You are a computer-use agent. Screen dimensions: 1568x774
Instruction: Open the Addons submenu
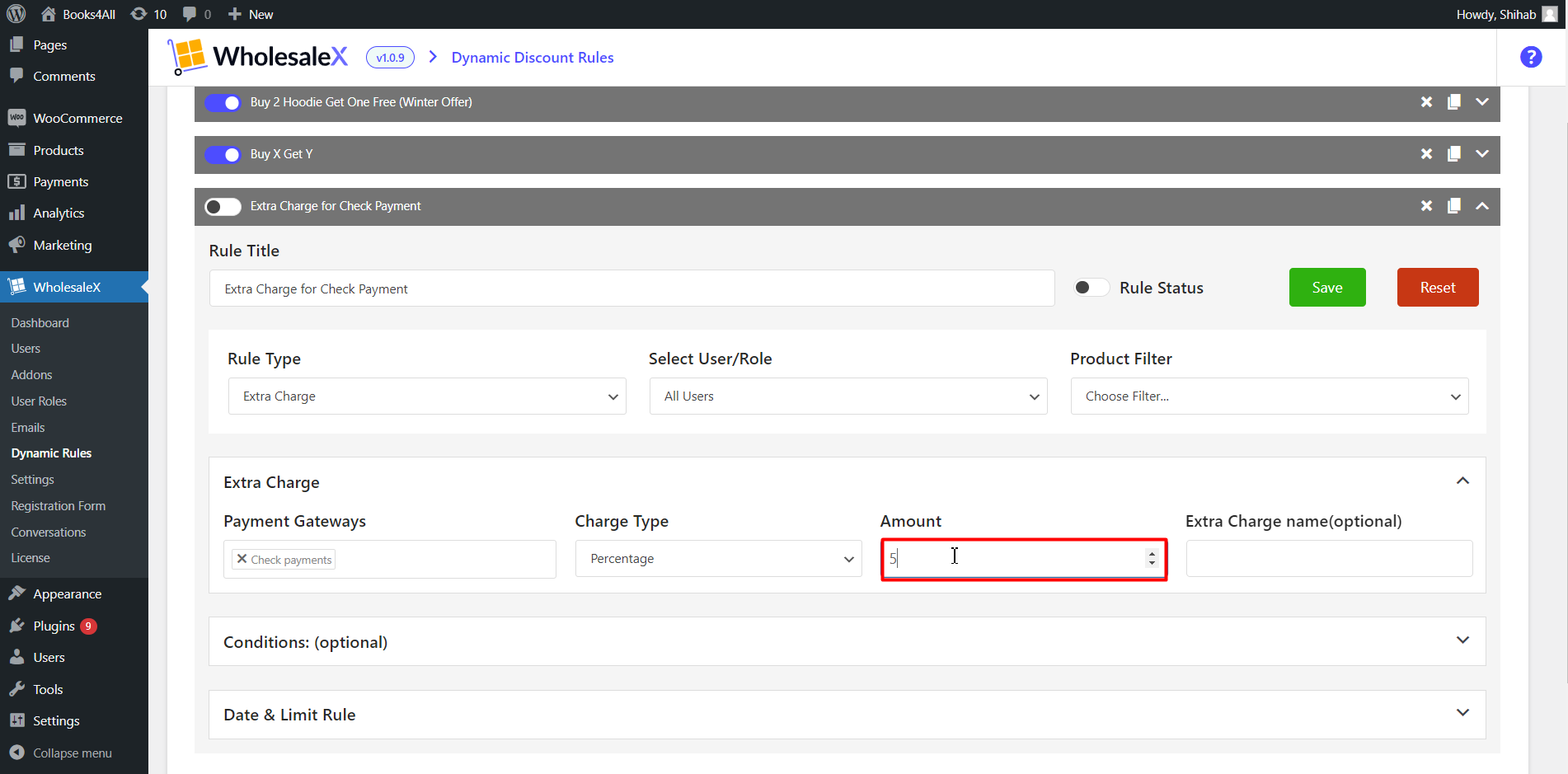point(31,375)
